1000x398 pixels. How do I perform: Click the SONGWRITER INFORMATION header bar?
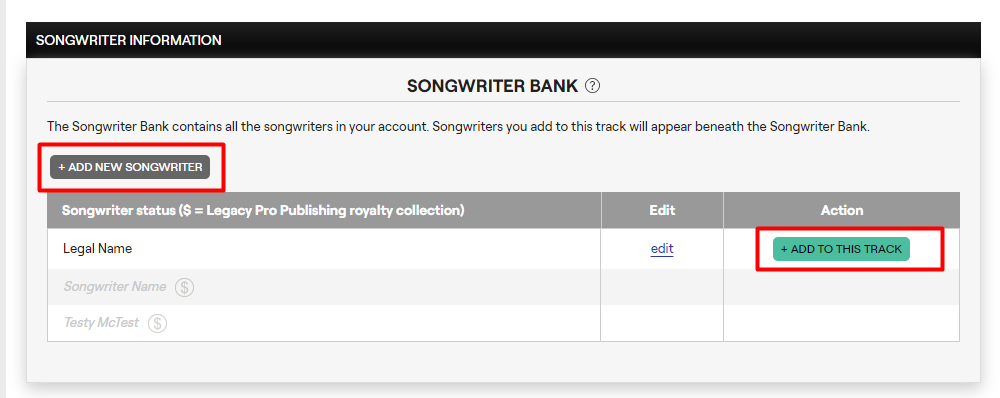coord(503,40)
